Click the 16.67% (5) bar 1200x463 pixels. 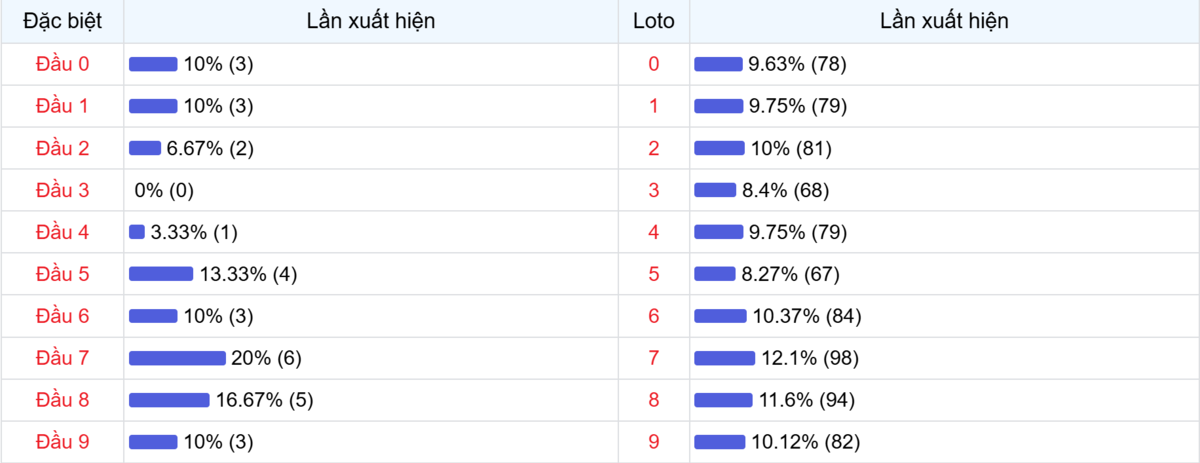coord(169,400)
